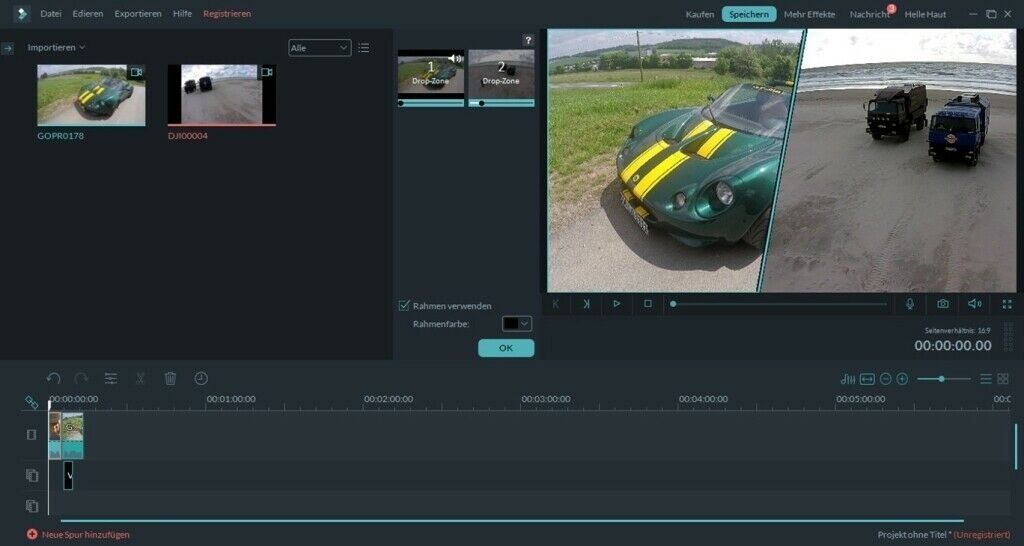Open the volume speaker control
The width and height of the screenshot is (1024, 546).
[974, 303]
